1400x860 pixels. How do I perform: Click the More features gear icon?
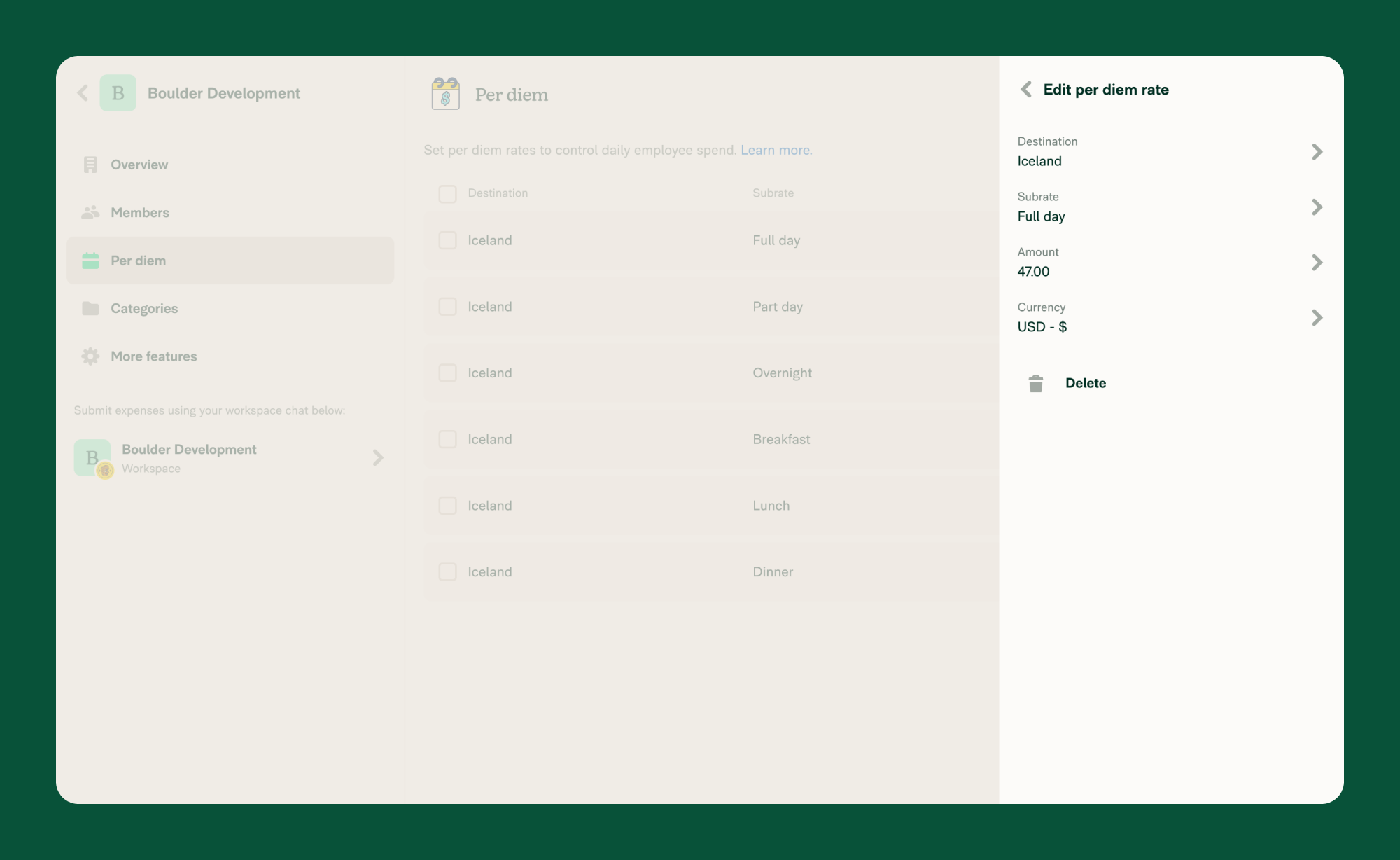click(x=90, y=356)
